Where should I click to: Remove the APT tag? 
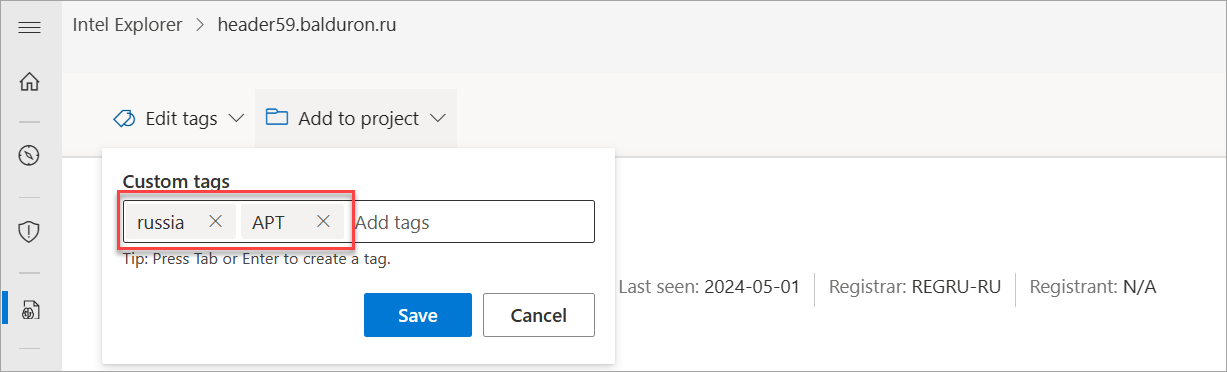click(323, 222)
